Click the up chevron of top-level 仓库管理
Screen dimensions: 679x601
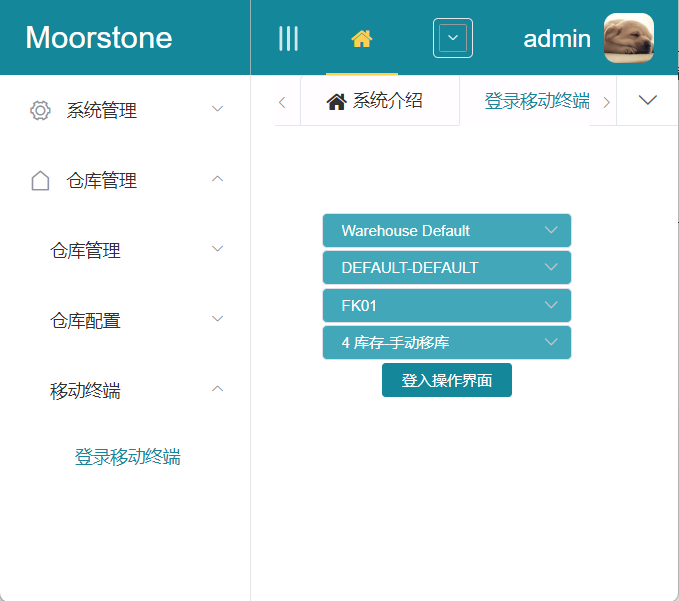pyautogui.click(x=217, y=178)
